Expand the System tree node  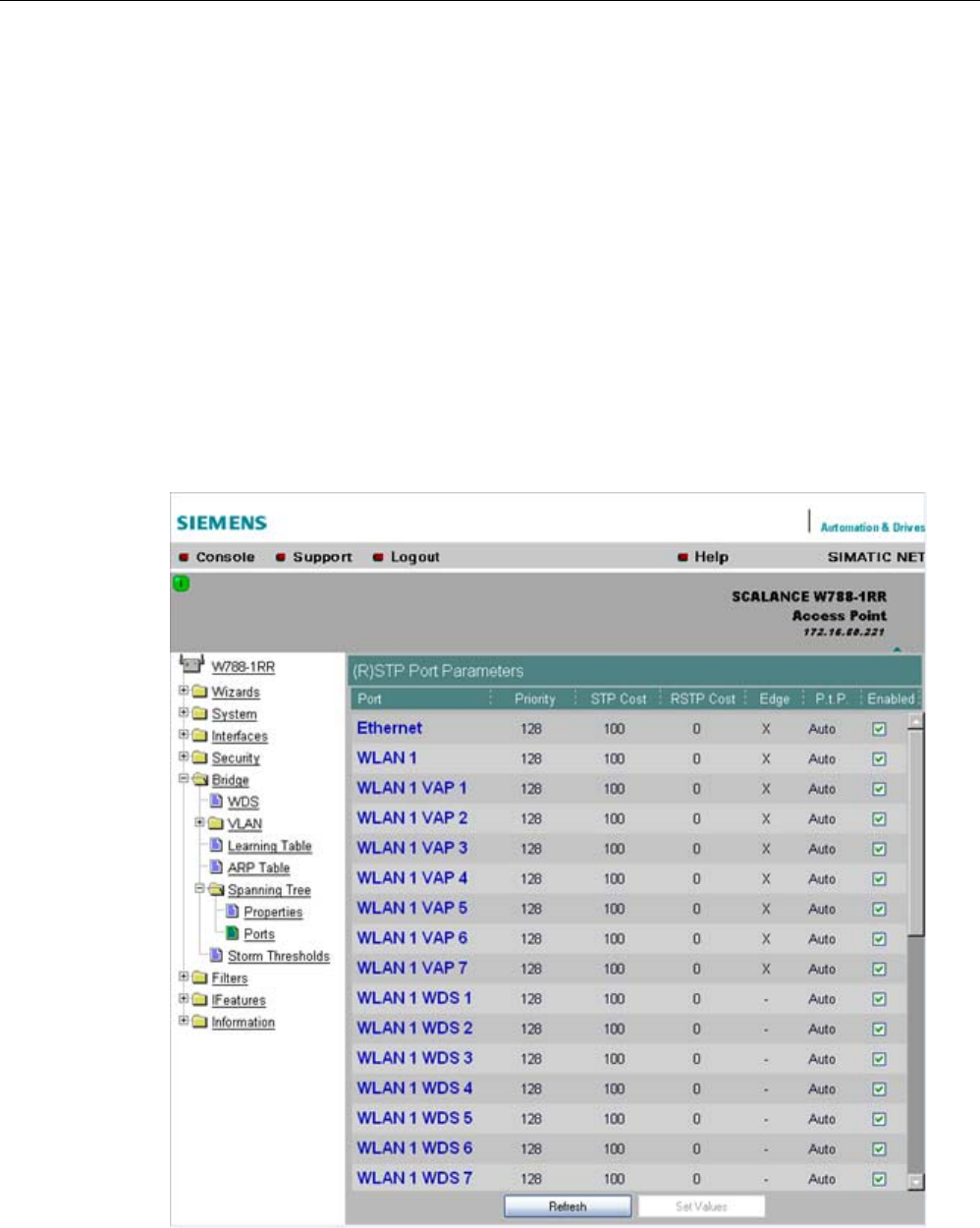click(184, 713)
